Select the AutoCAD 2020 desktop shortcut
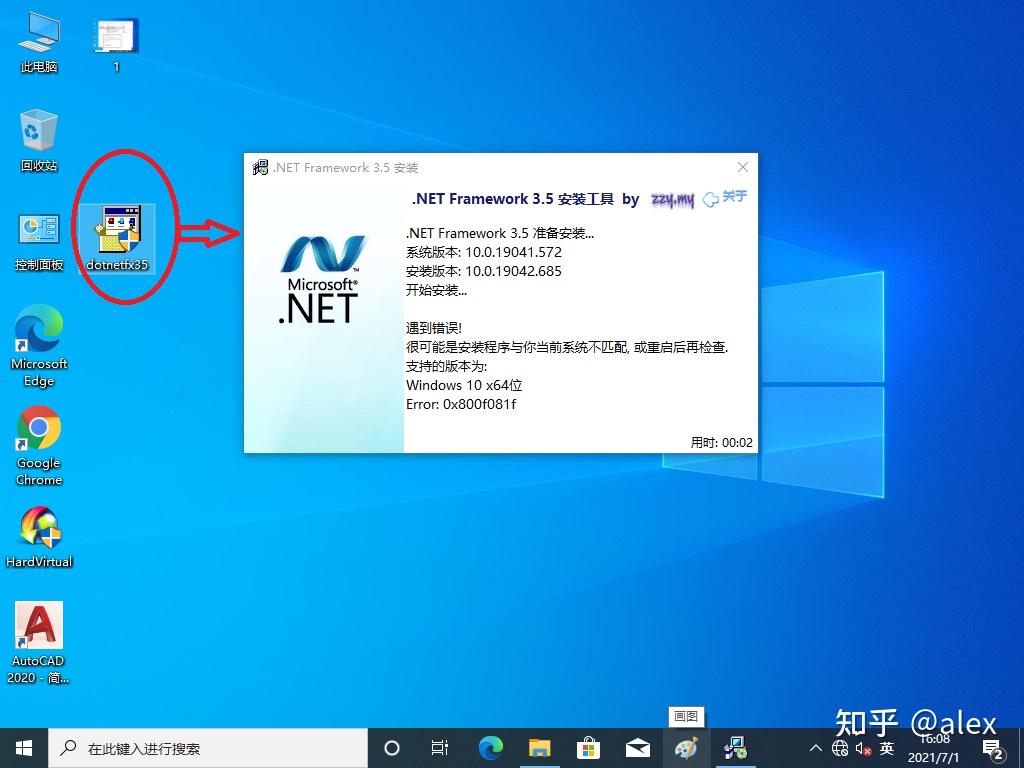This screenshot has width=1024, height=768. click(x=39, y=643)
